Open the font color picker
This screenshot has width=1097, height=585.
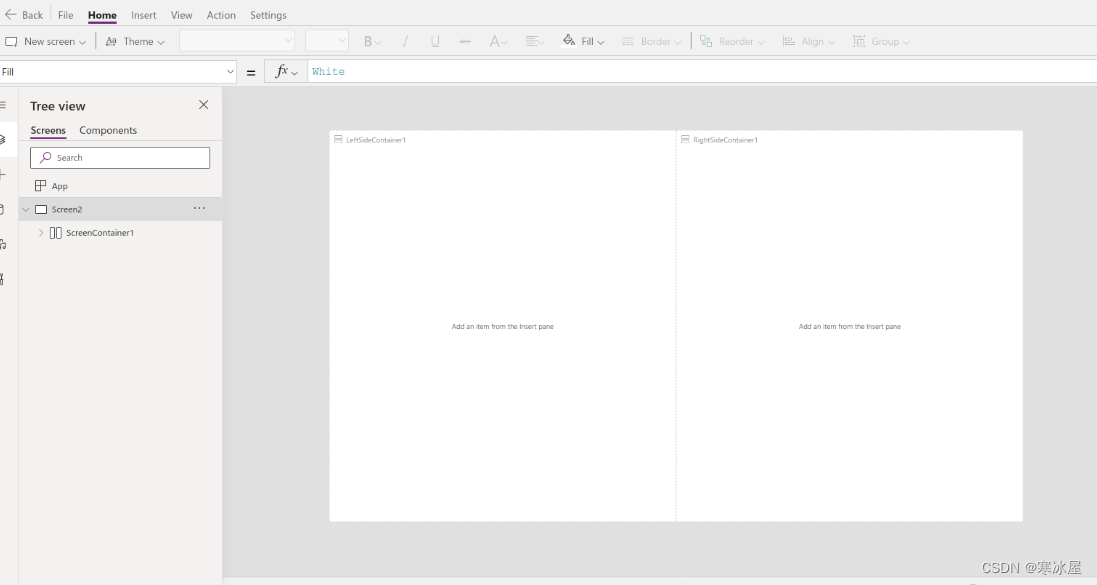point(498,41)
